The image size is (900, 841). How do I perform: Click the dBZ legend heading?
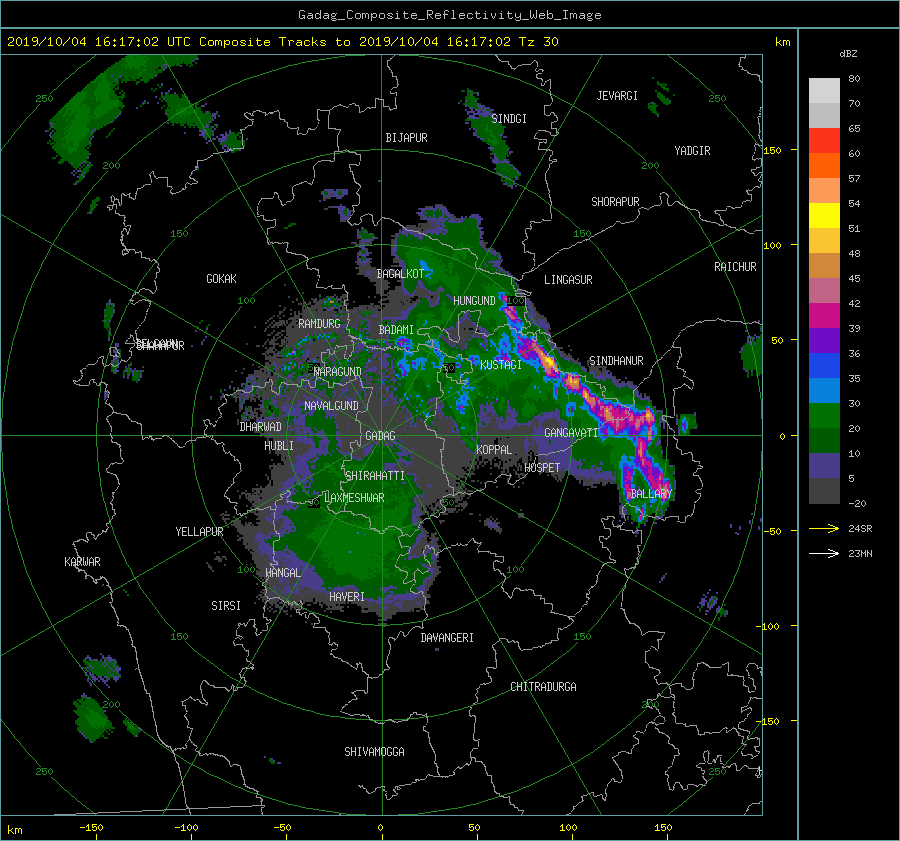point(848,54)
